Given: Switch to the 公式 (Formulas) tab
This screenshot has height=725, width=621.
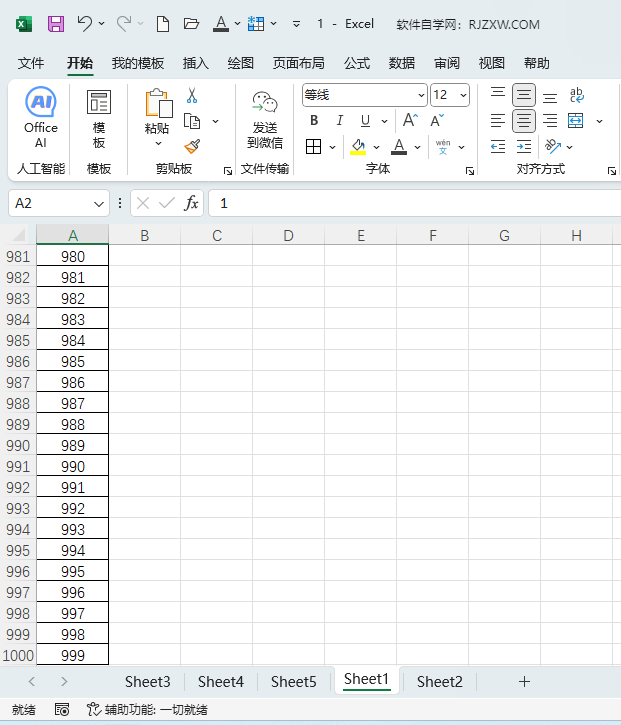Looking at the screenshot, I should [x=357, y=63].
